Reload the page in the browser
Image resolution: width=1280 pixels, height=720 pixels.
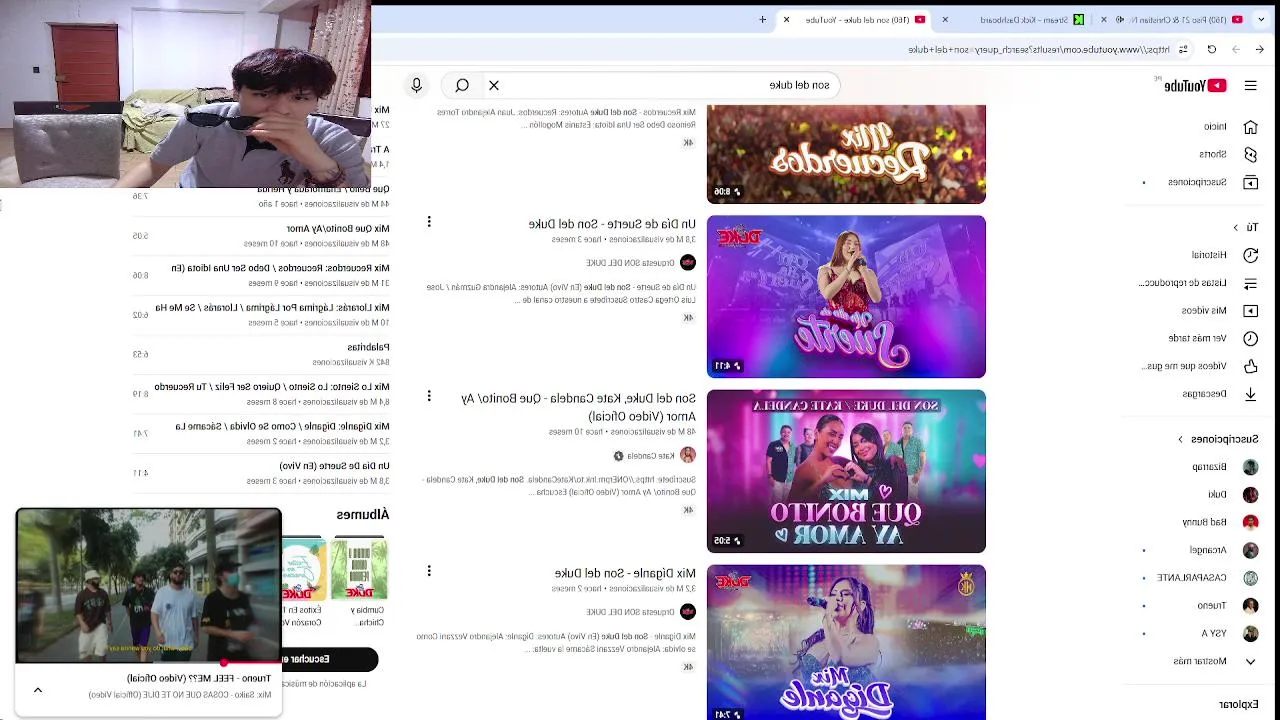coord(1211,49)
